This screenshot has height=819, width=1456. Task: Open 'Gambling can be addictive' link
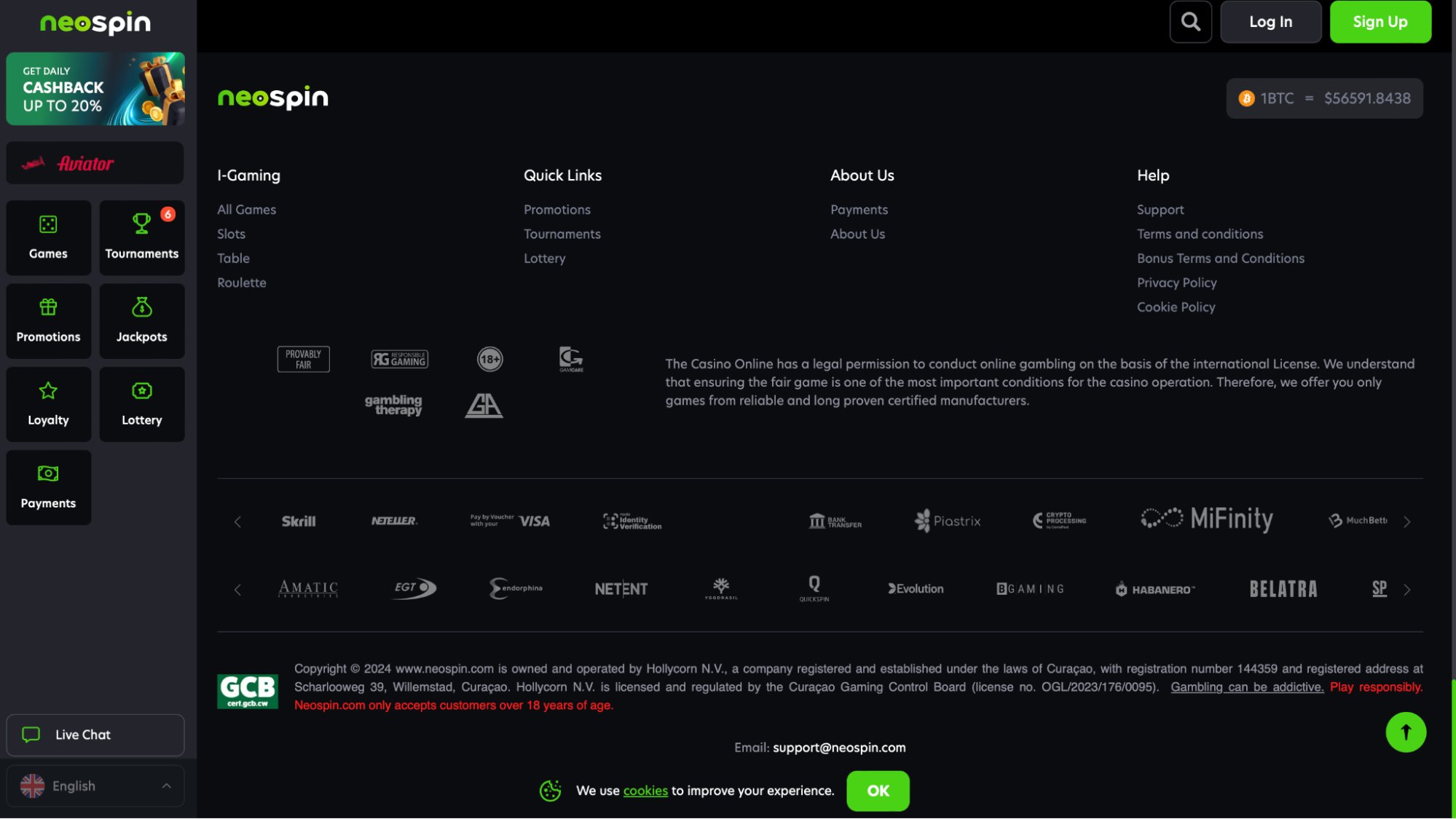(x=1247, y=687)
